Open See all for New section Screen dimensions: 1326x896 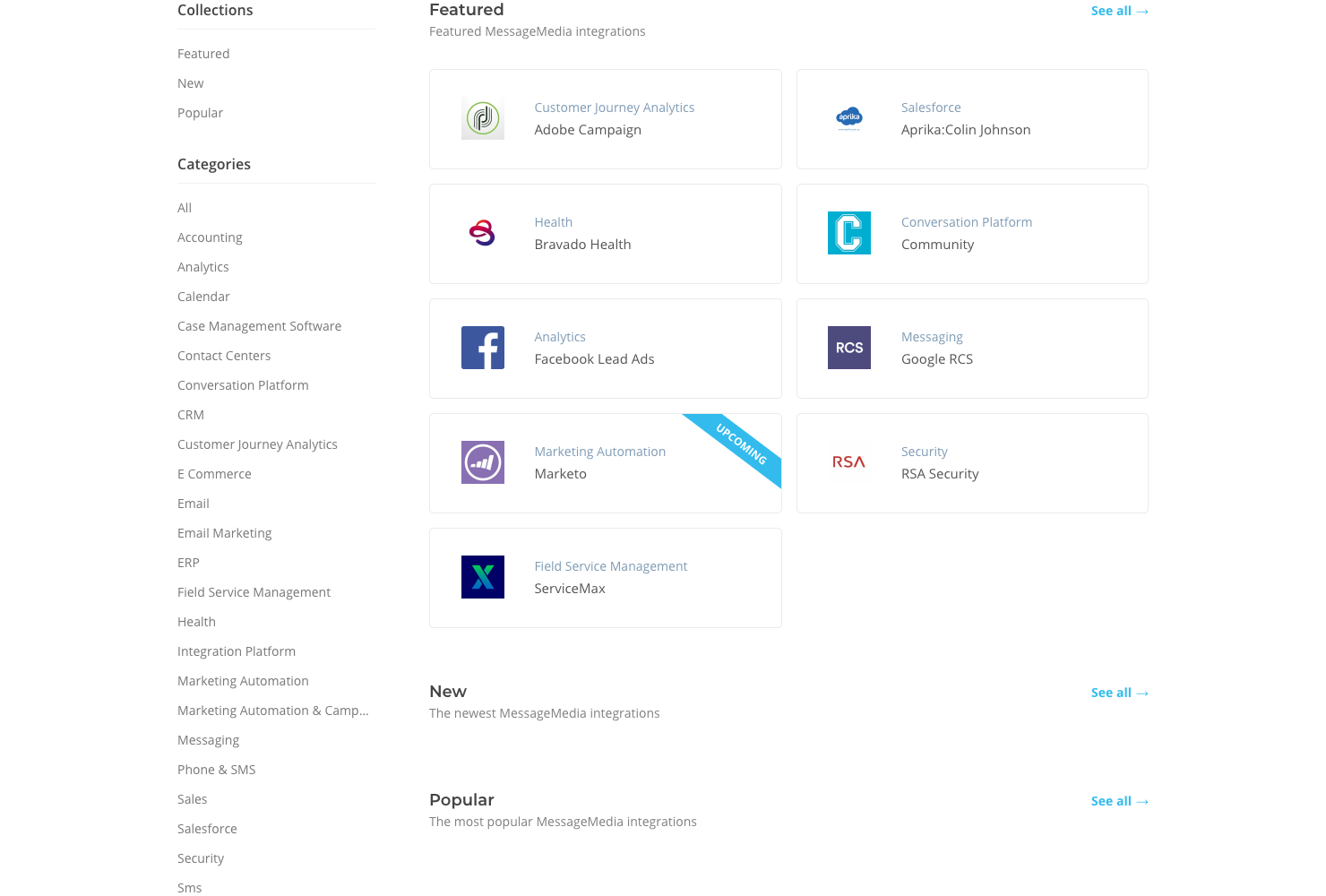pos(1120,693)
